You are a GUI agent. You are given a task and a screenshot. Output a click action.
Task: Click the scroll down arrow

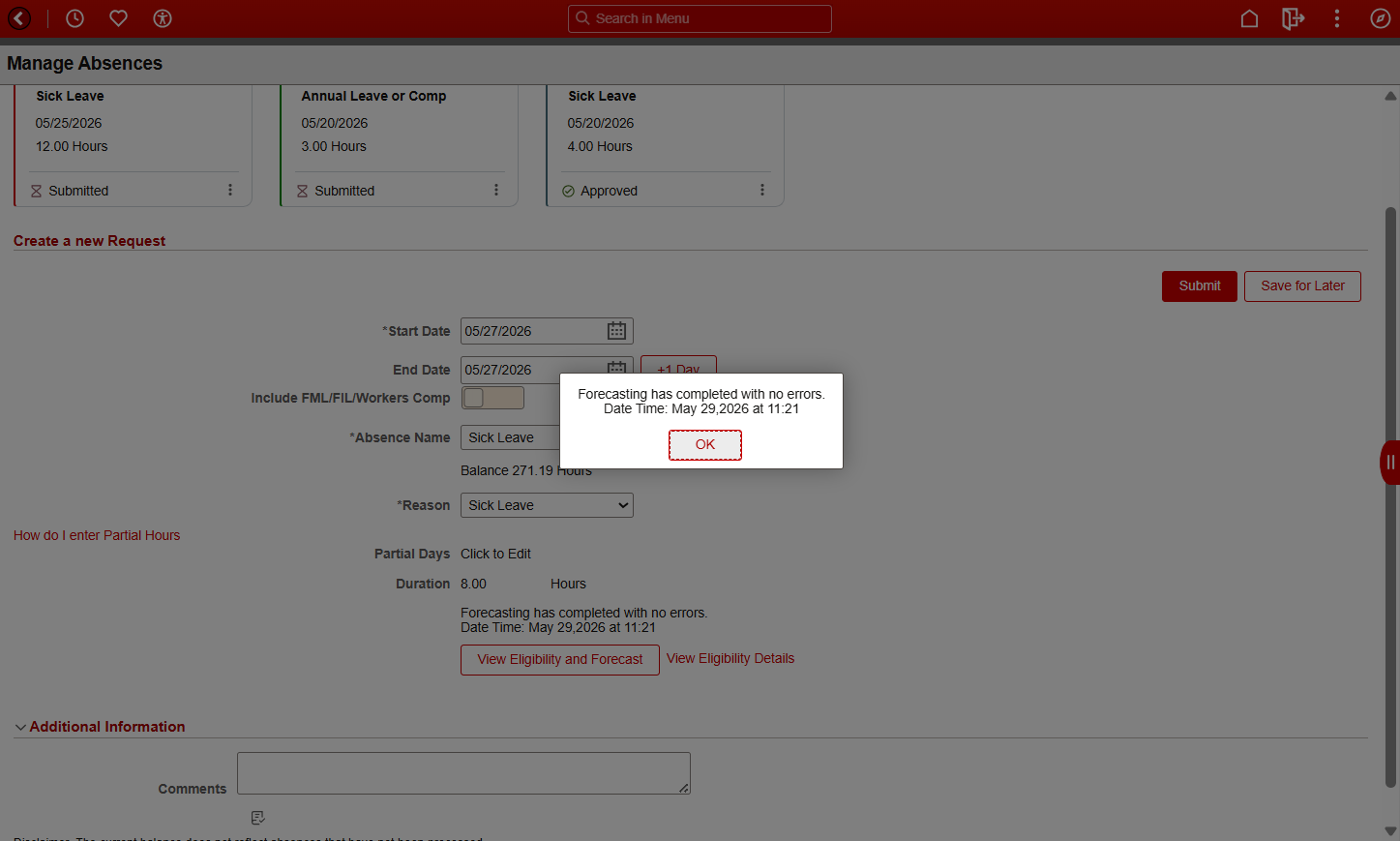pos(1390,831)
